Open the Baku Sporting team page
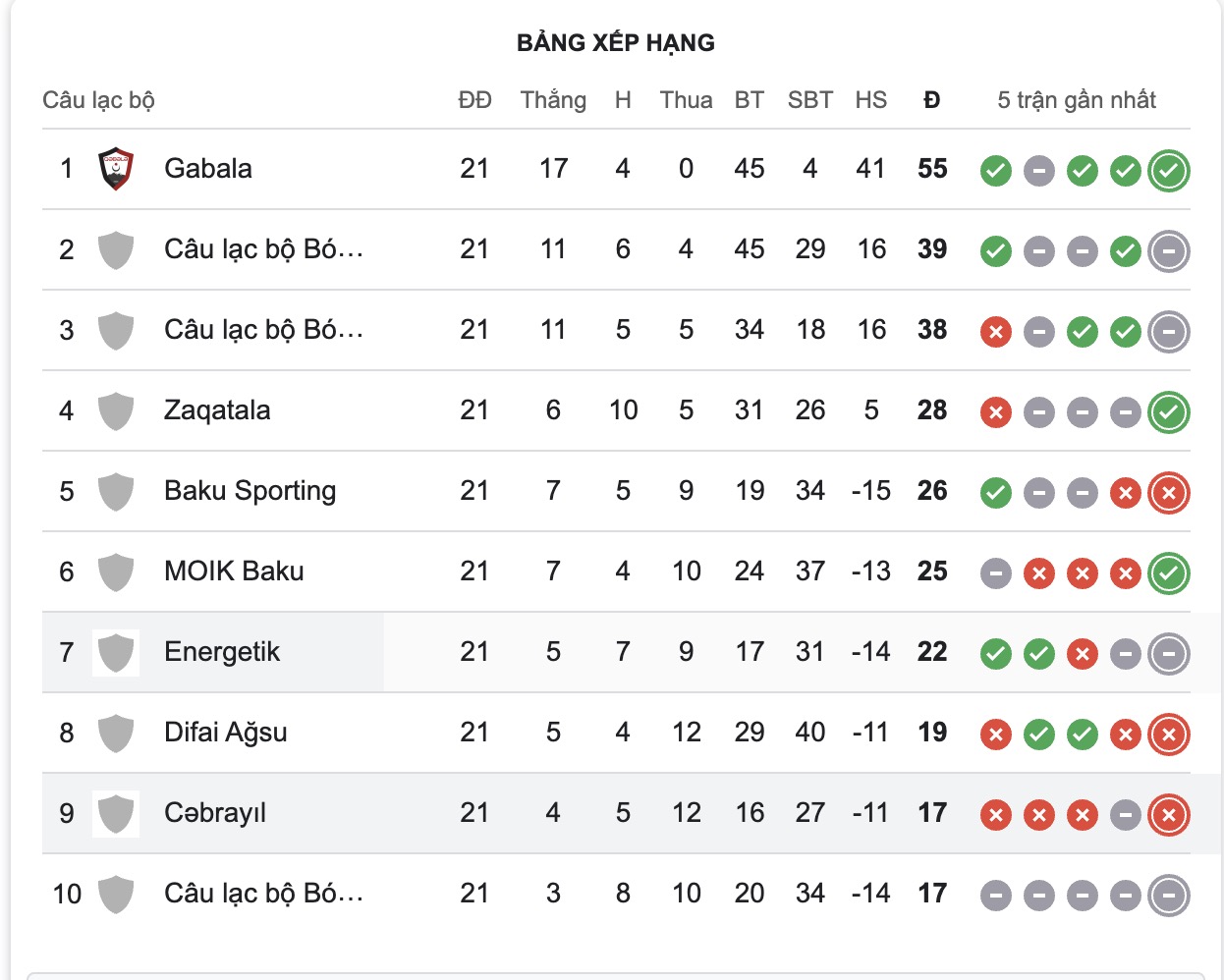The height and width of the screenshot is (980, 1224). point(250,491)
